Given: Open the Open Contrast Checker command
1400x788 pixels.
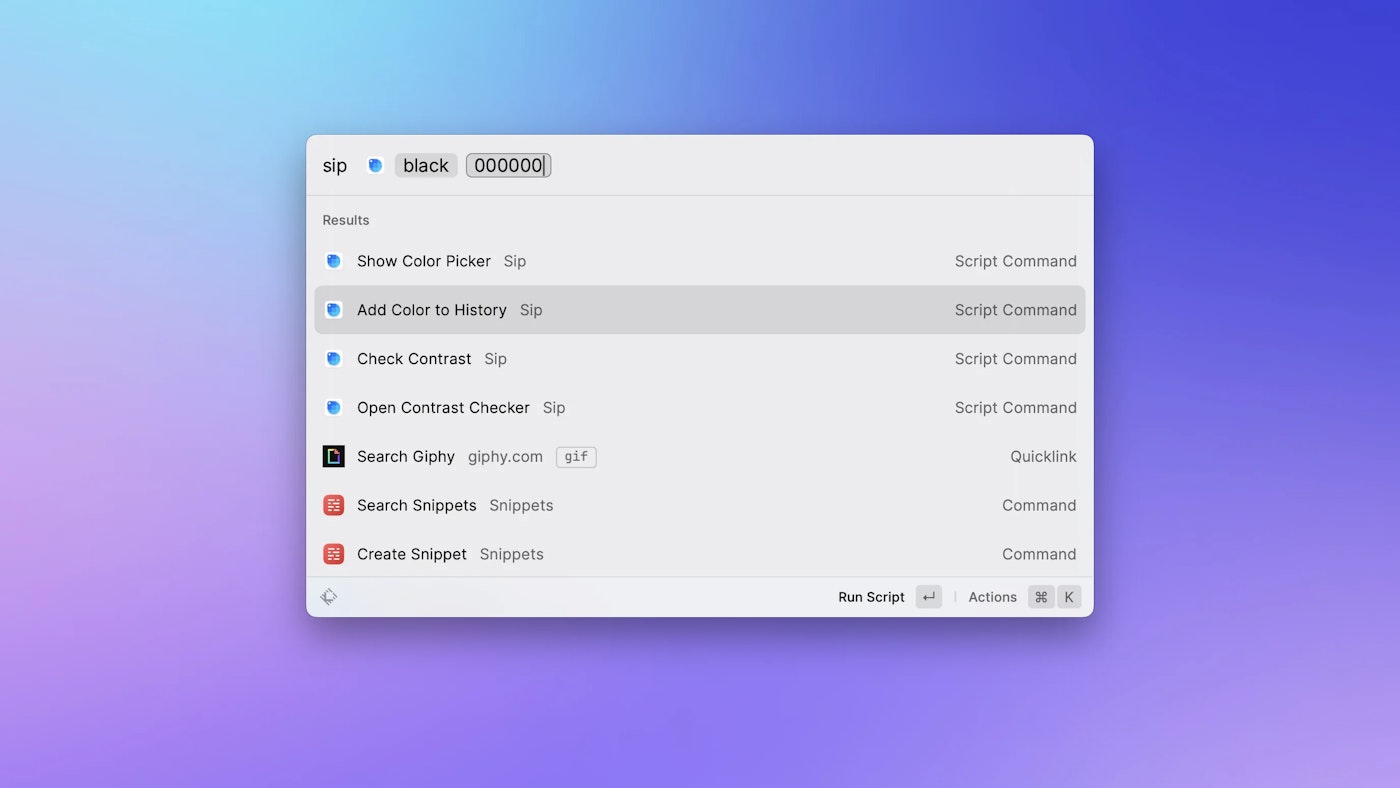Looking at the screenshot, I should point(700,408).
